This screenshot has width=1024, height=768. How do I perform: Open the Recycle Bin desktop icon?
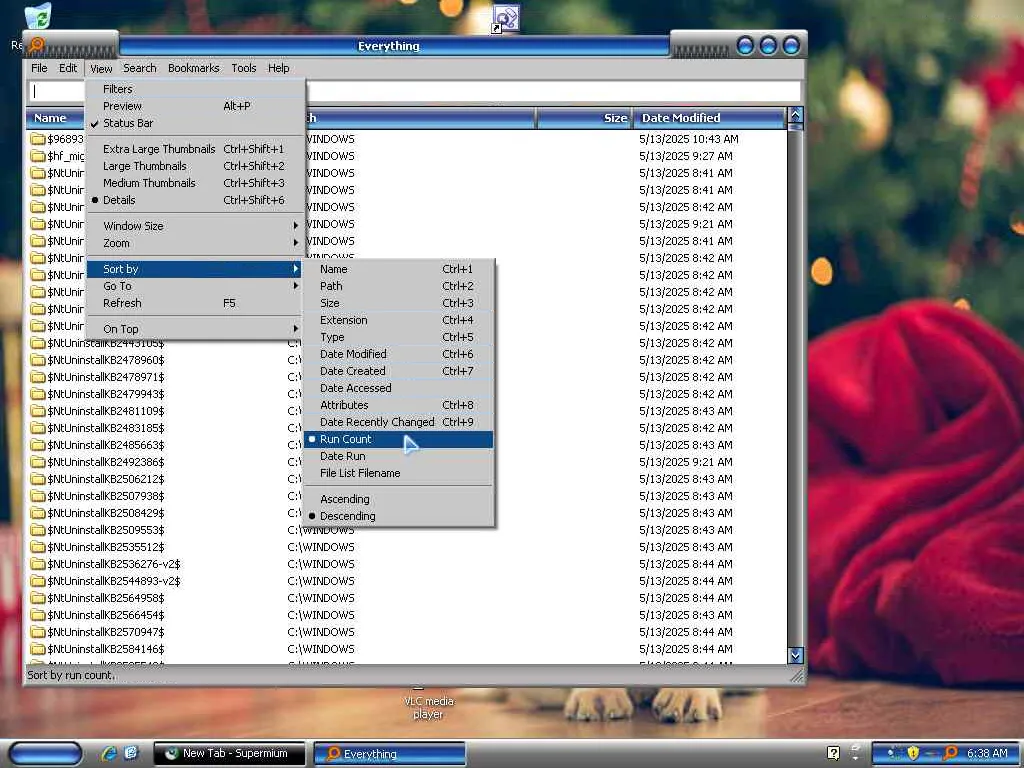39,16
